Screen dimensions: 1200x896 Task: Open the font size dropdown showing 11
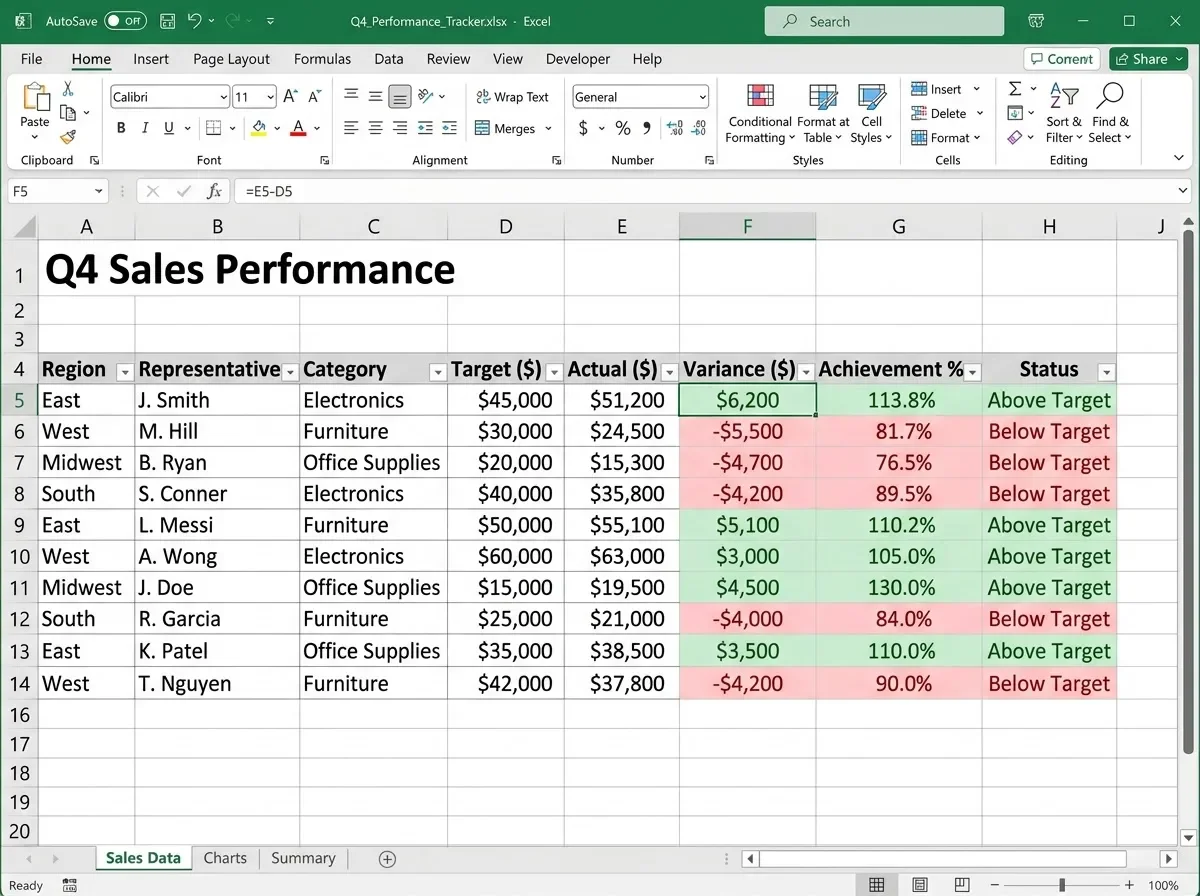(x=270, y=97)
